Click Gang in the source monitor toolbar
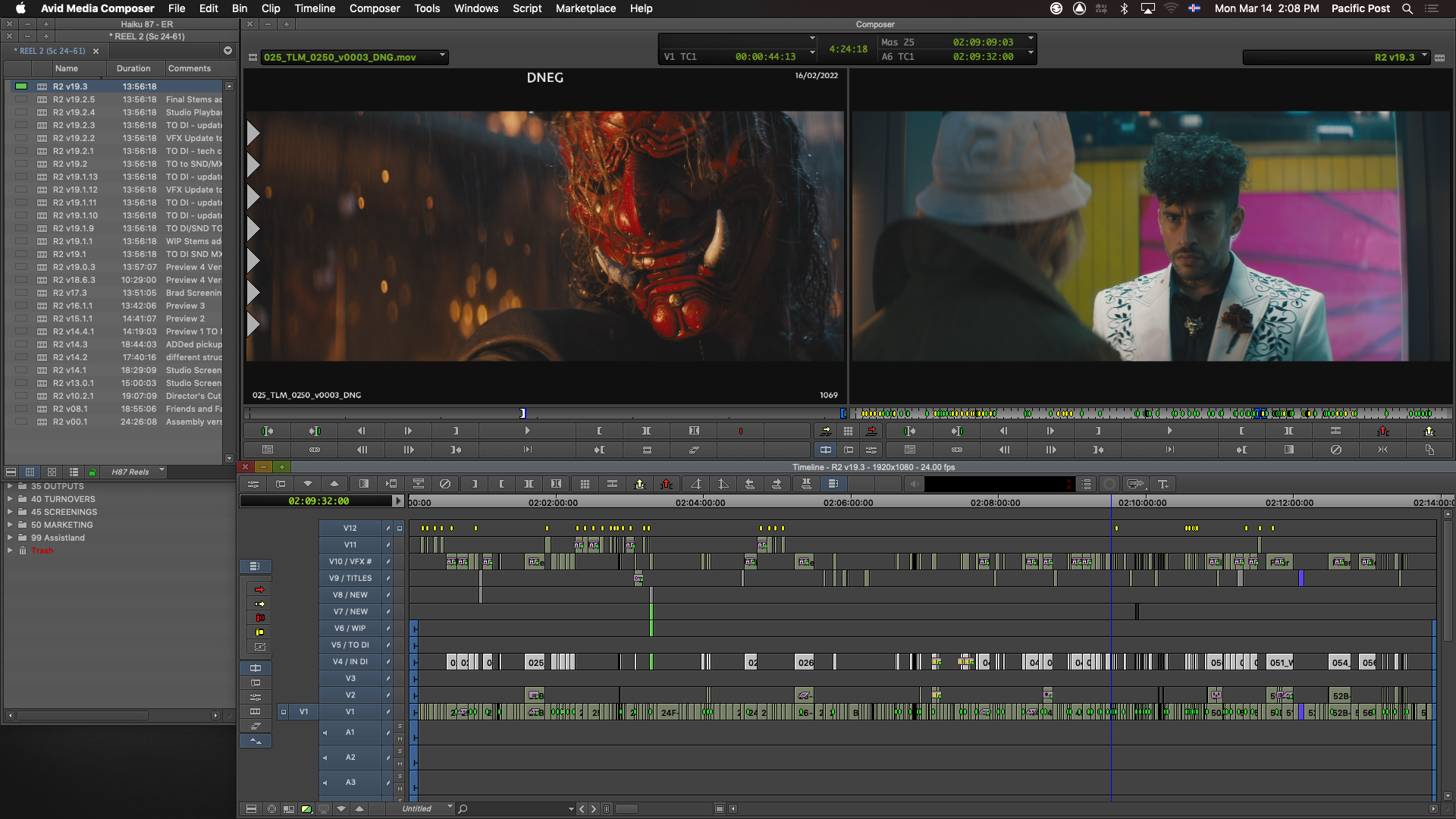 point(314,450)
